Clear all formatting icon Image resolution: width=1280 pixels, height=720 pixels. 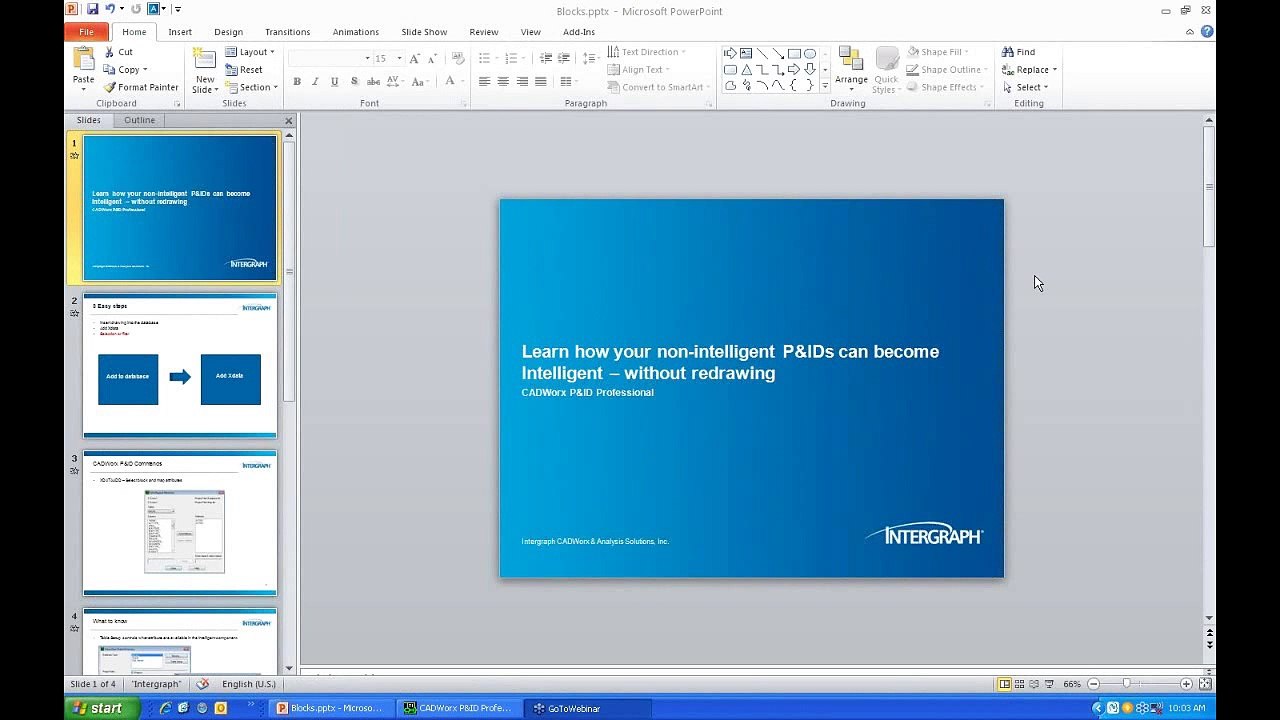(x=458, y=58)
